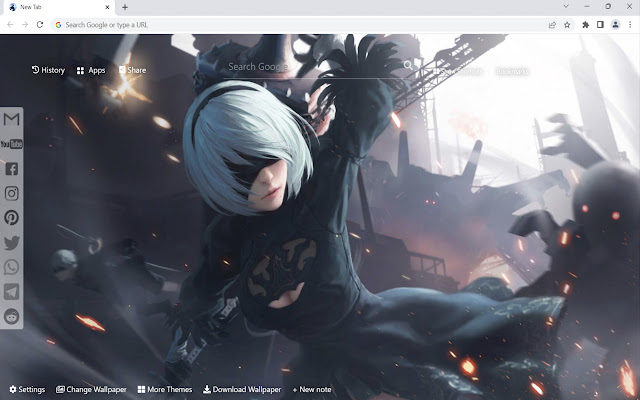This screenshot has width=640, height=400.
Task: Click Download Wallpaper button
Action: pos(242,389)
